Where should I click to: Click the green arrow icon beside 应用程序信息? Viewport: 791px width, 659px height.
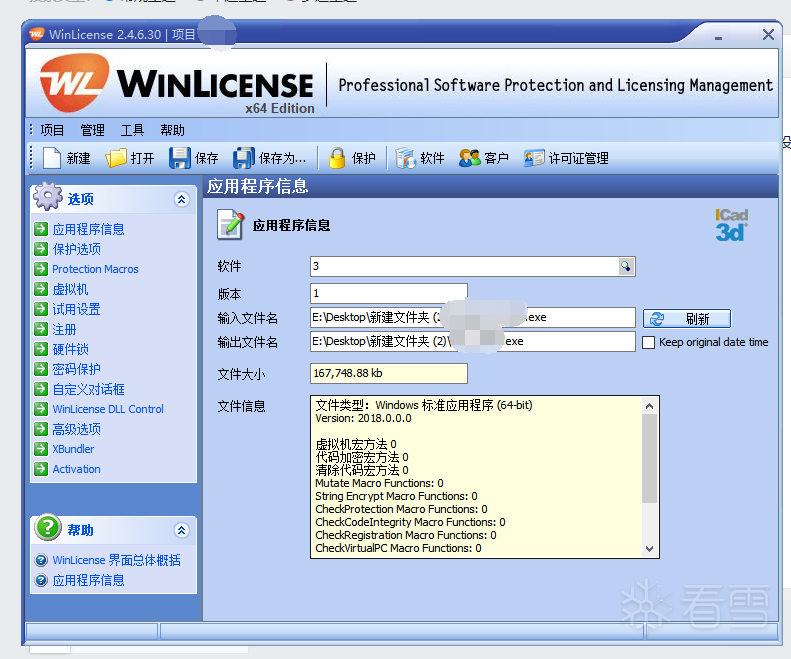[41, 229]
